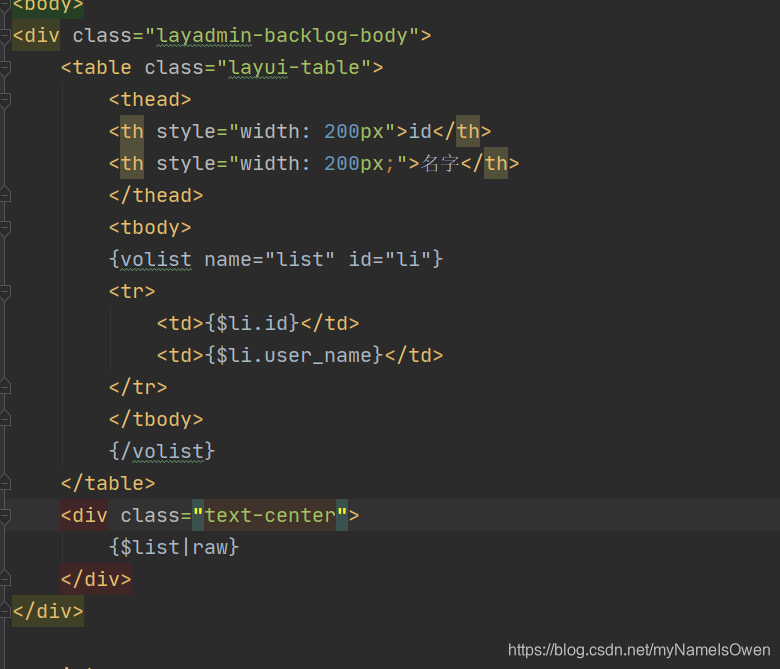Screen dimensions: 780x669
Task: Collapse the opening tr fold marker
Action: click(x=5, y=291)
